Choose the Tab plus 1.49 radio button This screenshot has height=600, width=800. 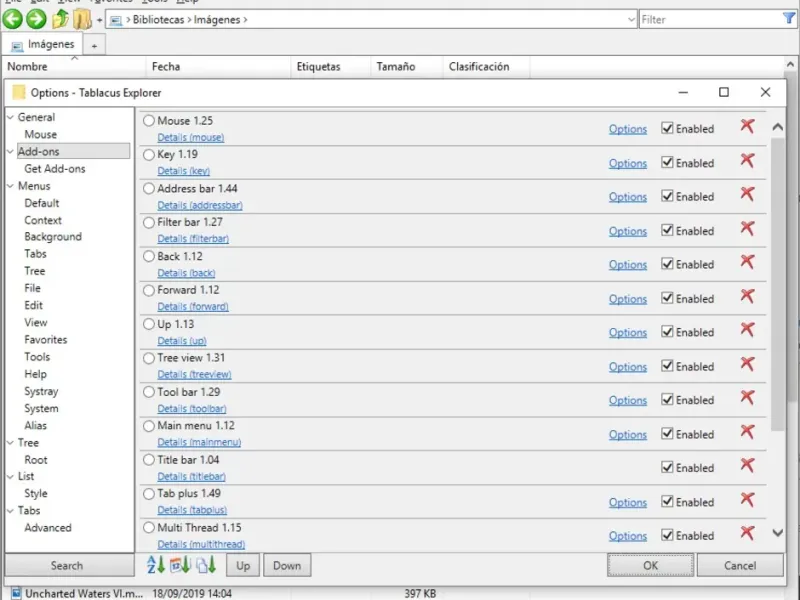(149, 494)
